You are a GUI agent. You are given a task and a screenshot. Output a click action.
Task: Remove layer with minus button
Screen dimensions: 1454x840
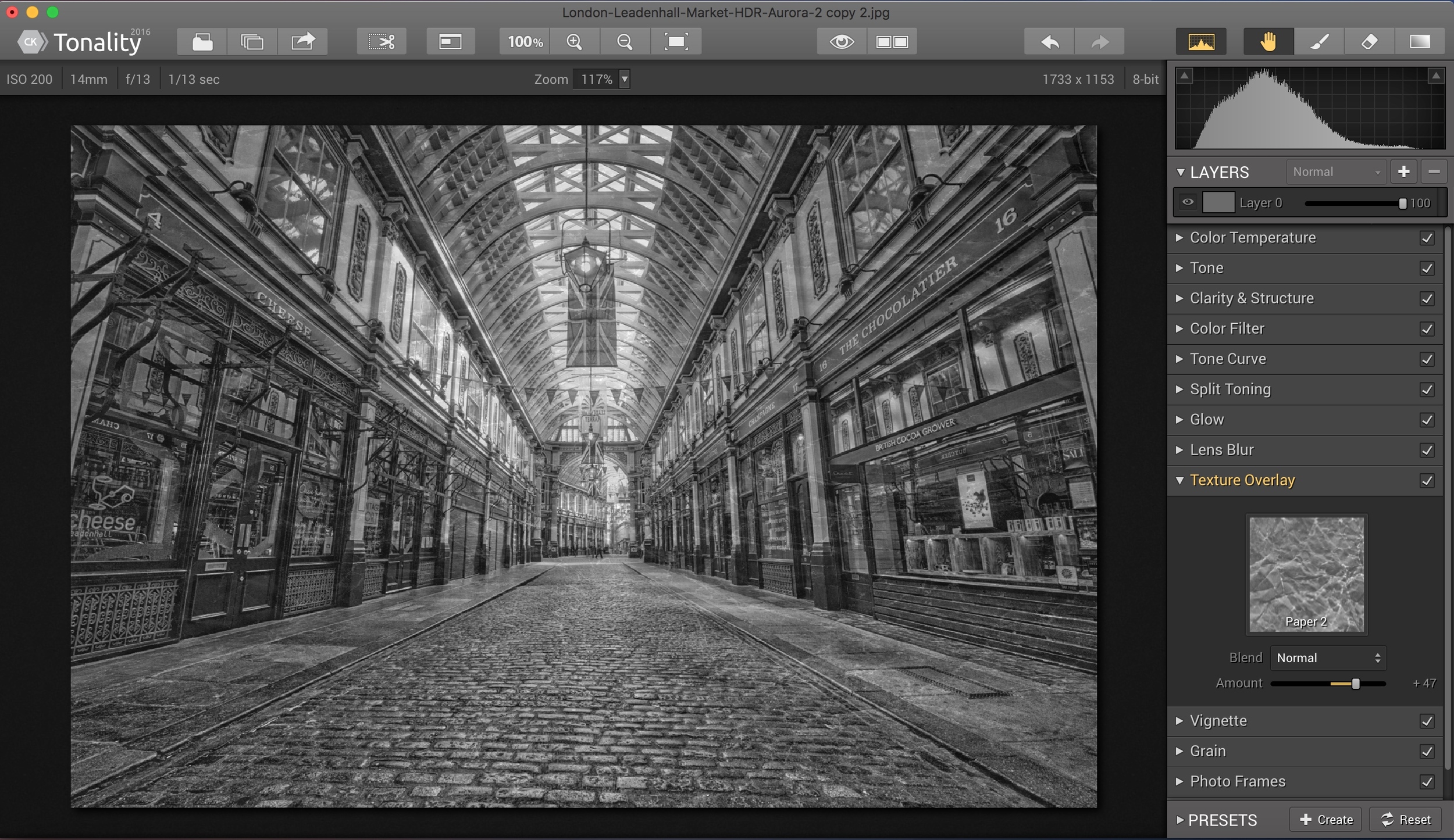point(1434,171)
